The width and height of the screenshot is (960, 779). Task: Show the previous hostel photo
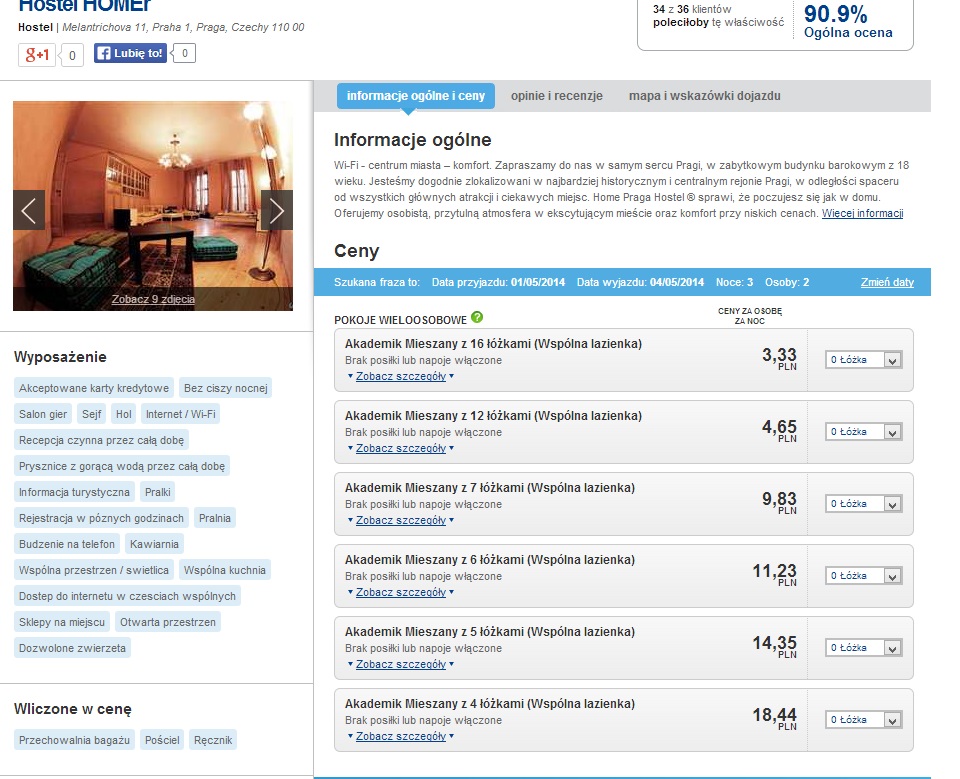(29, 210)
